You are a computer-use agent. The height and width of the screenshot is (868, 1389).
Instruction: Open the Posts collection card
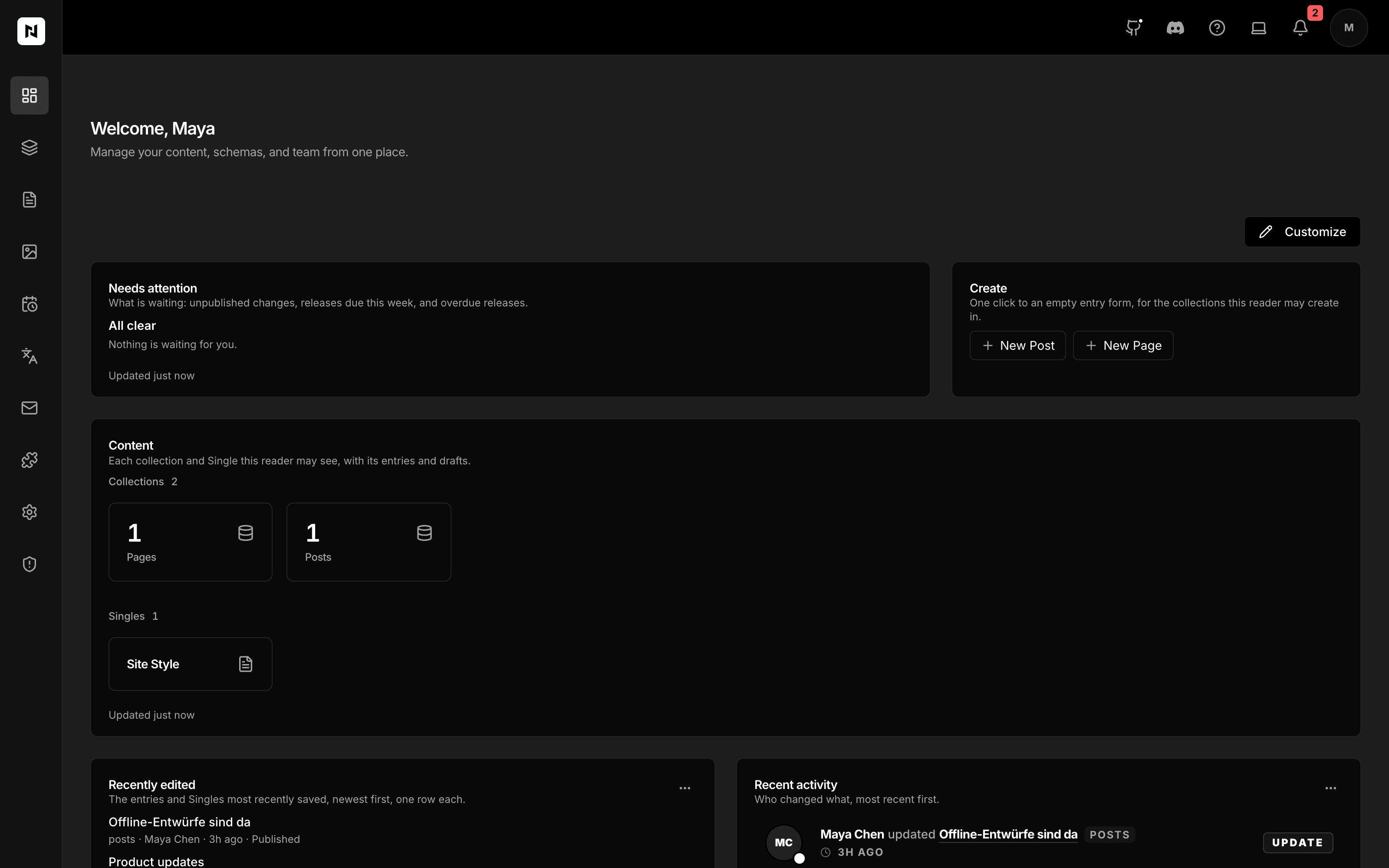(369, 542)
